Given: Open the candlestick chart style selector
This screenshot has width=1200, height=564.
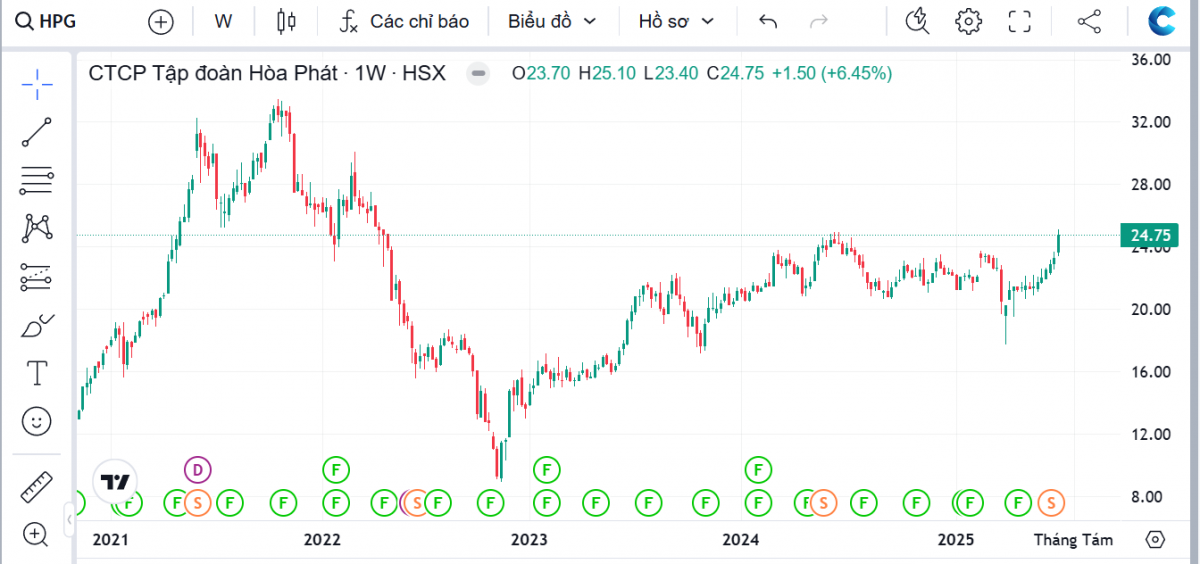Looking at the screenshot, I should [x=287, y=21].
